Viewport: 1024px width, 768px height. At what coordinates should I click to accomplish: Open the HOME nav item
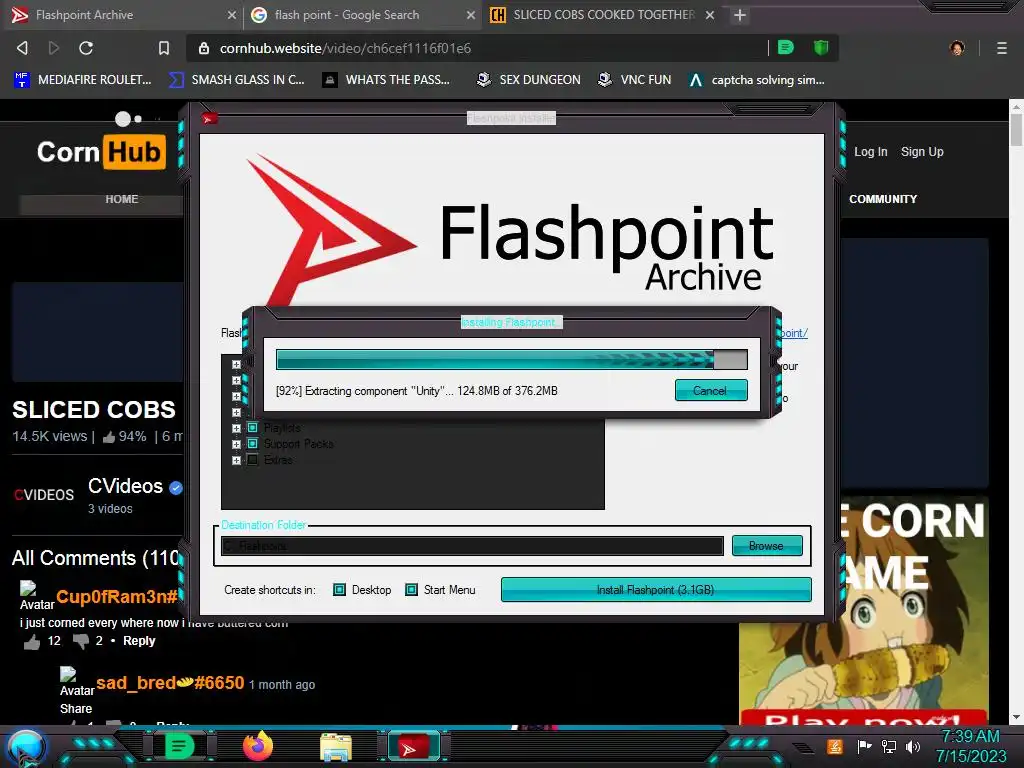pos(121,199)
